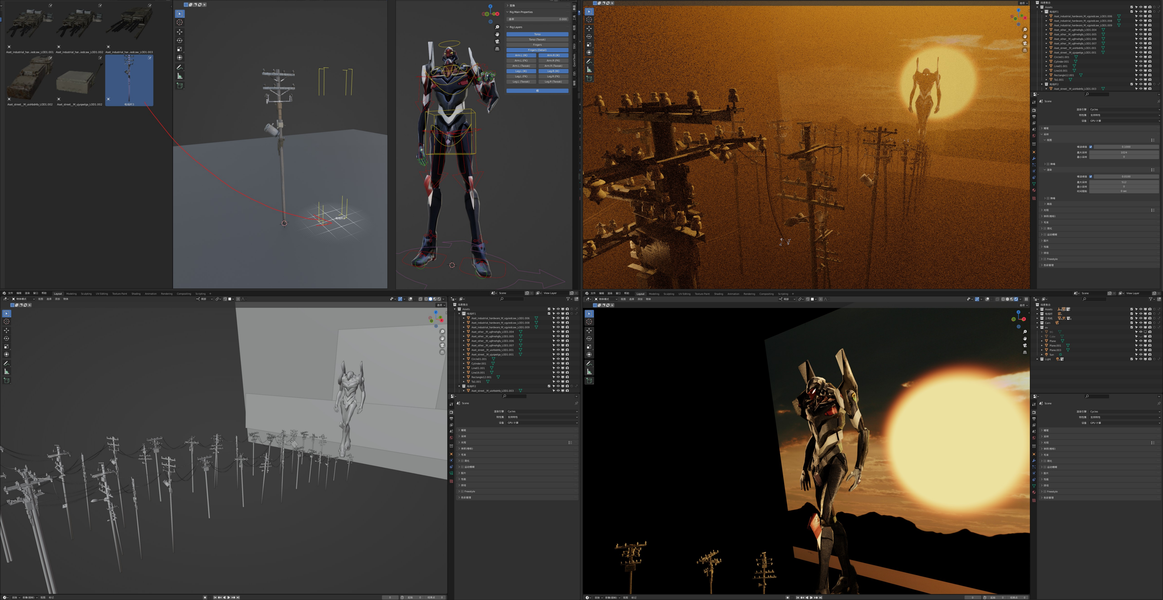Select the Annotate tool in pole asset viewport
The image size is (1163, 600).
click(179, 67)
